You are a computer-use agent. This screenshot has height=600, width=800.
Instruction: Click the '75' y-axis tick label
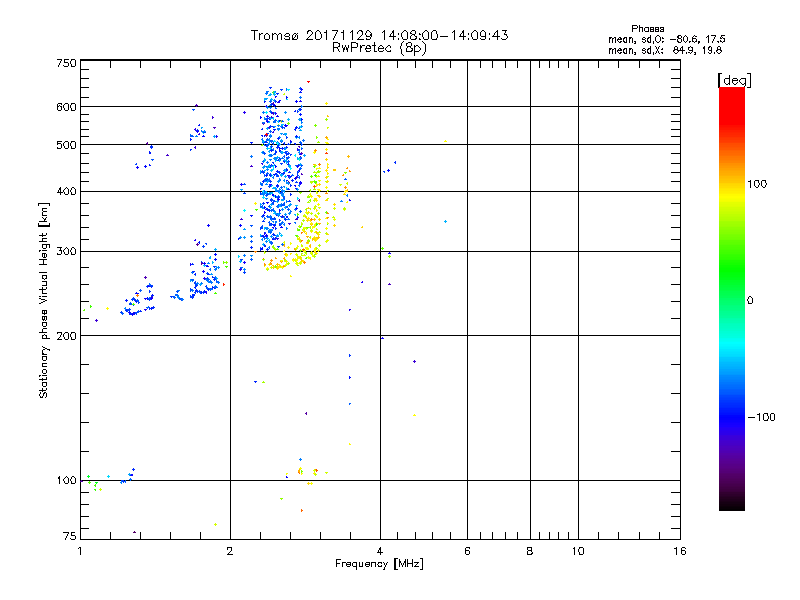70,536
